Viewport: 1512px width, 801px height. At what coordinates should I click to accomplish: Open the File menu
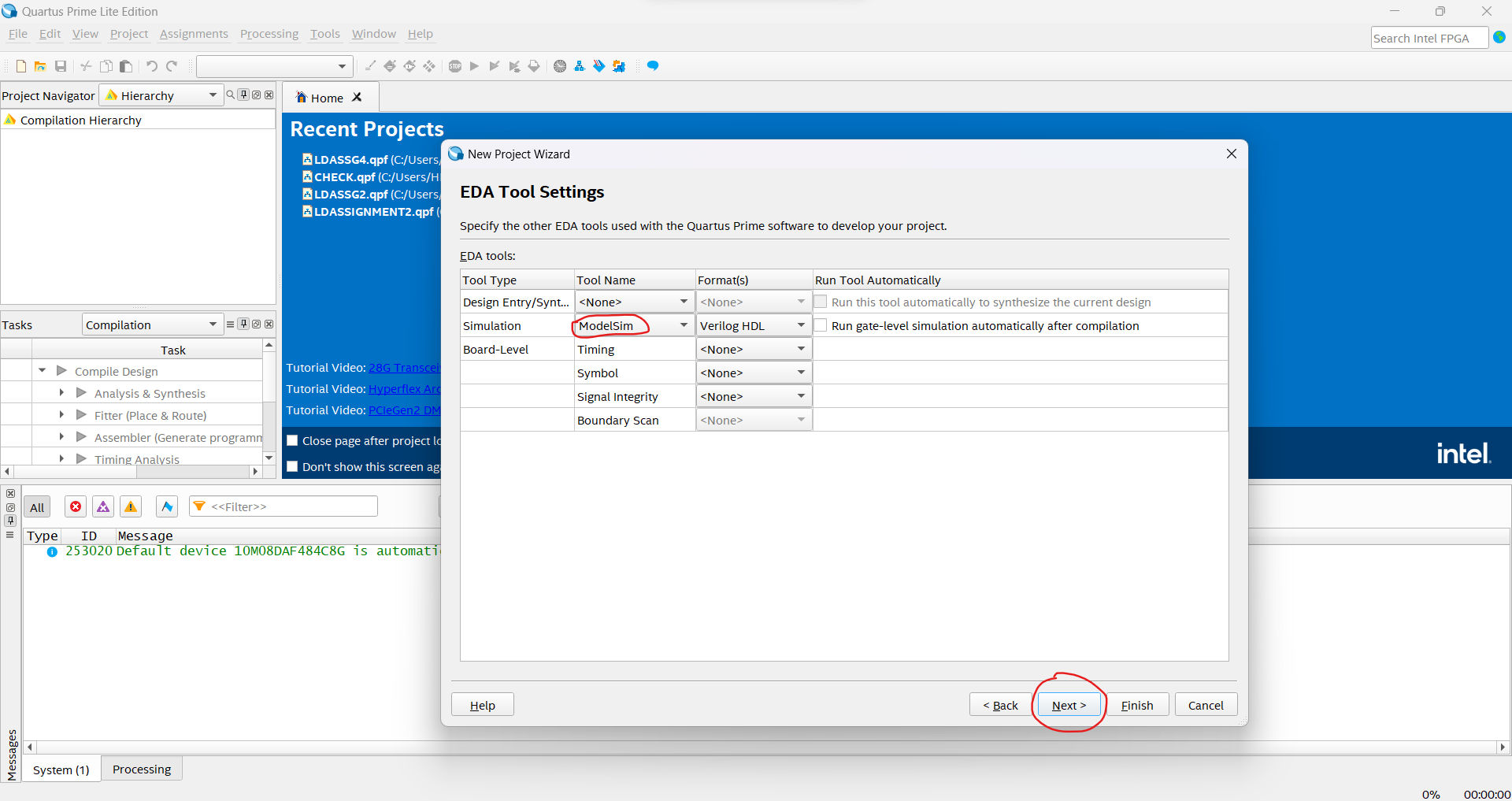point(17,34)
